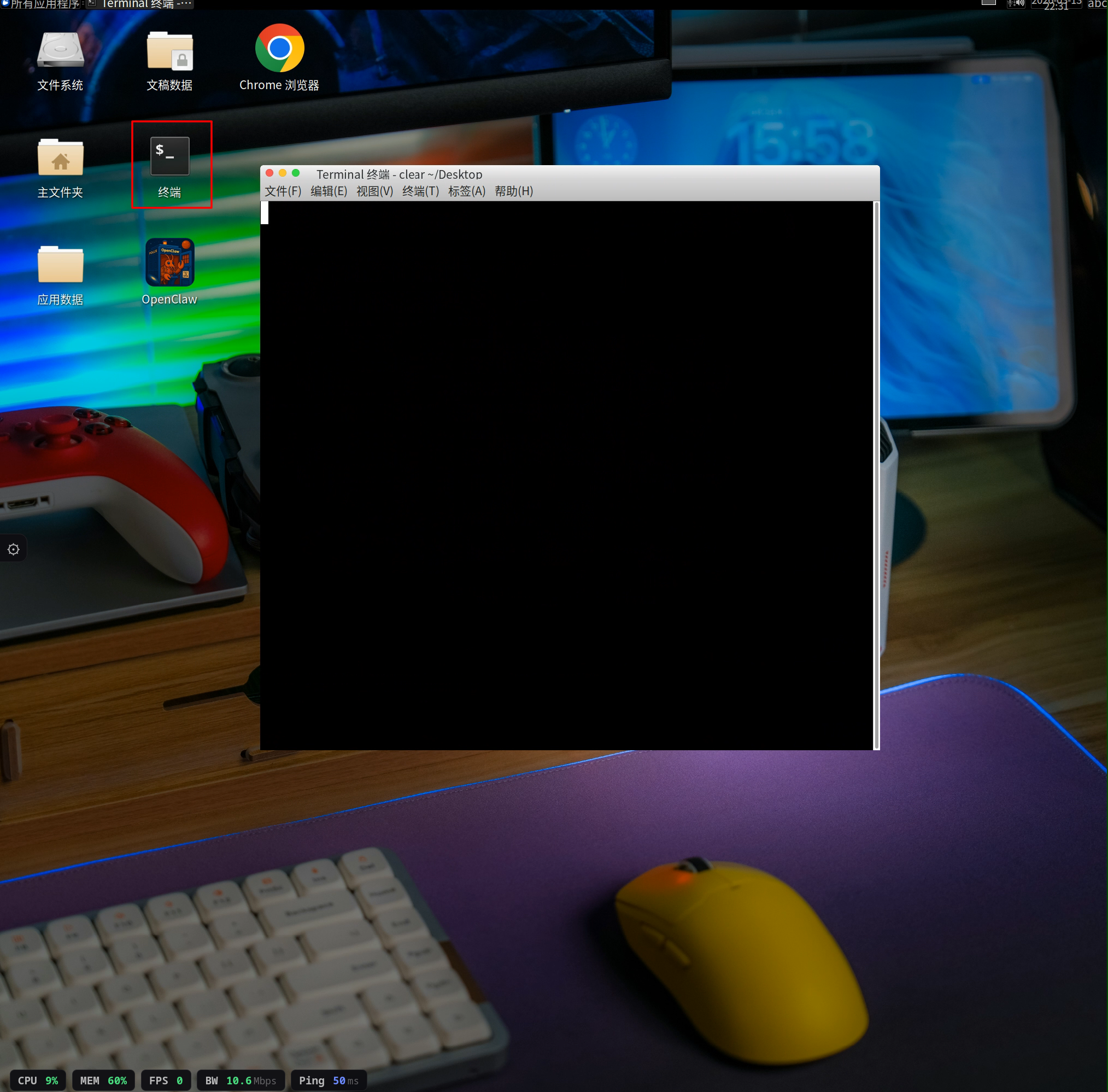Open the 编辑(E) menu in Terminal

pos(329,191)
